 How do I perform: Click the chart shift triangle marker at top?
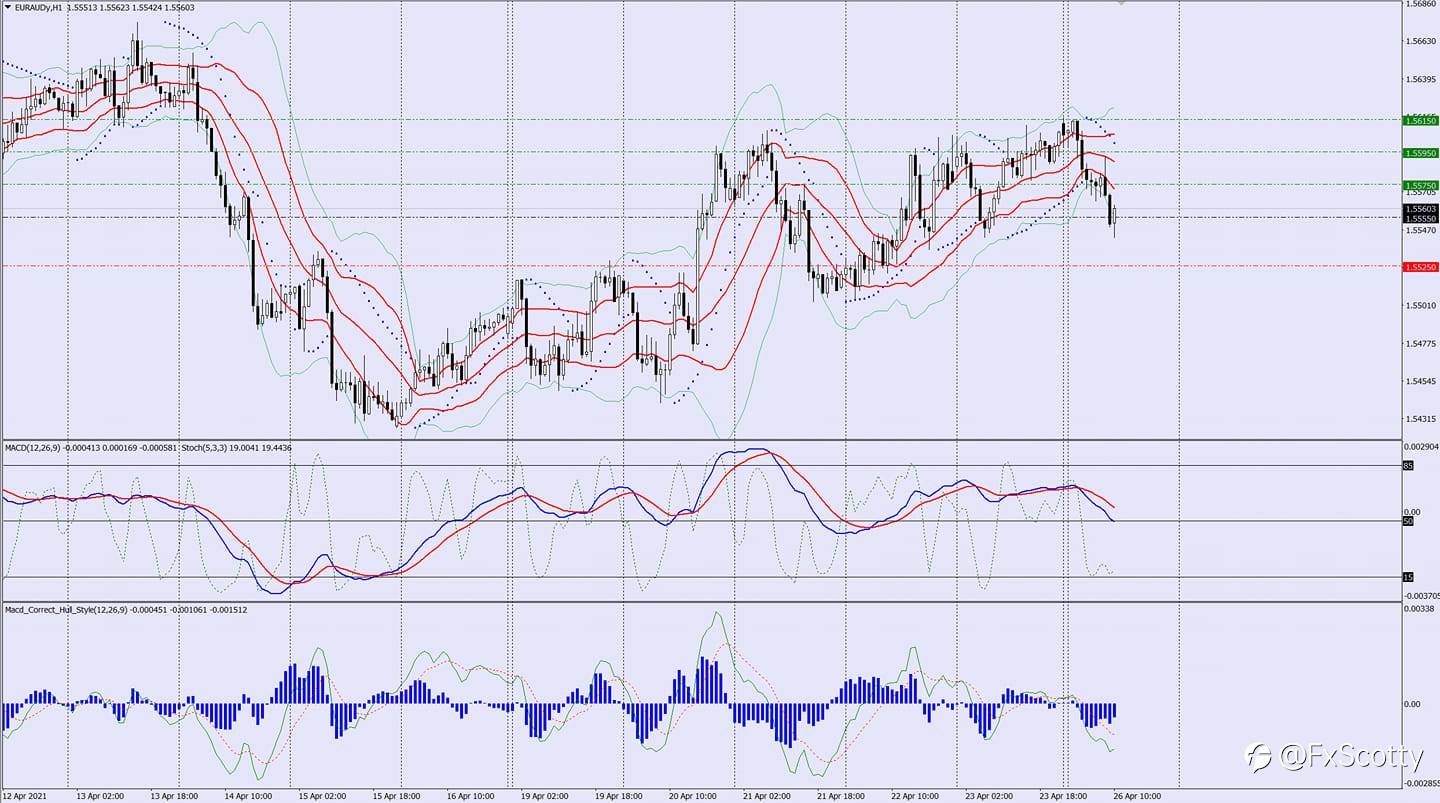pos(1121,3)
